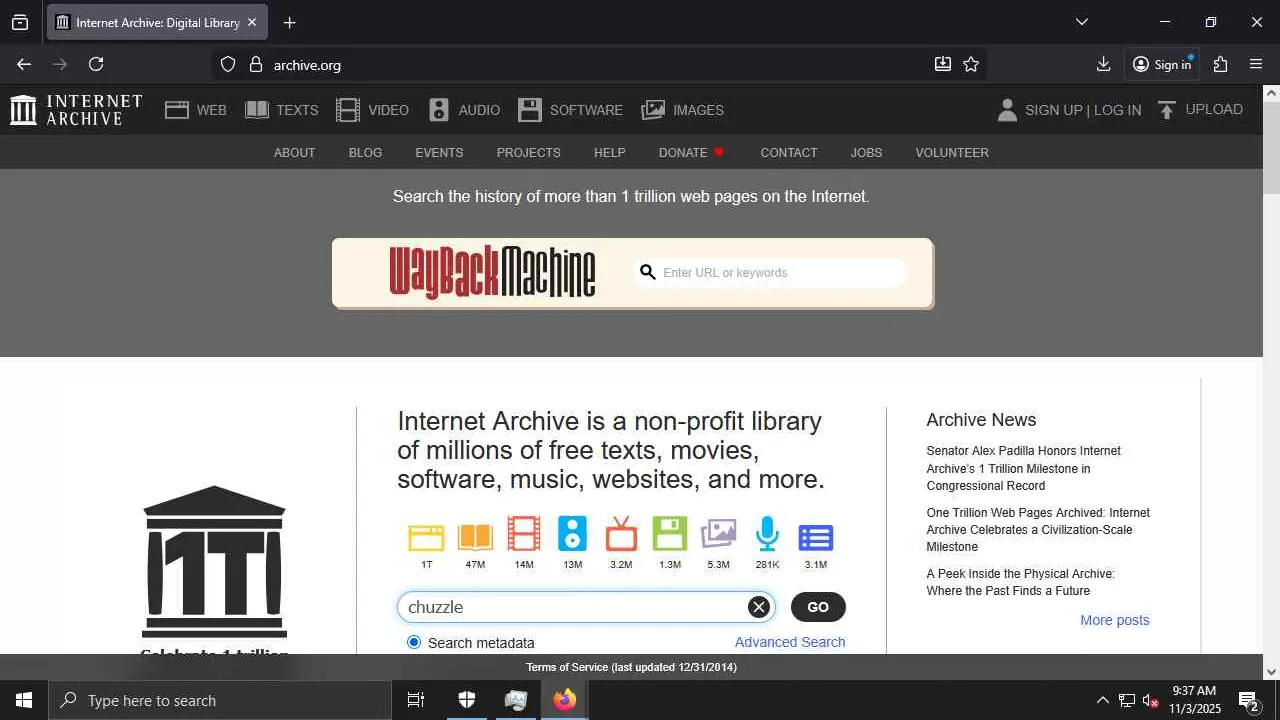This screenshot has height=720, width=1280.
Task: Open the Video media section
Action: point(372,110)
